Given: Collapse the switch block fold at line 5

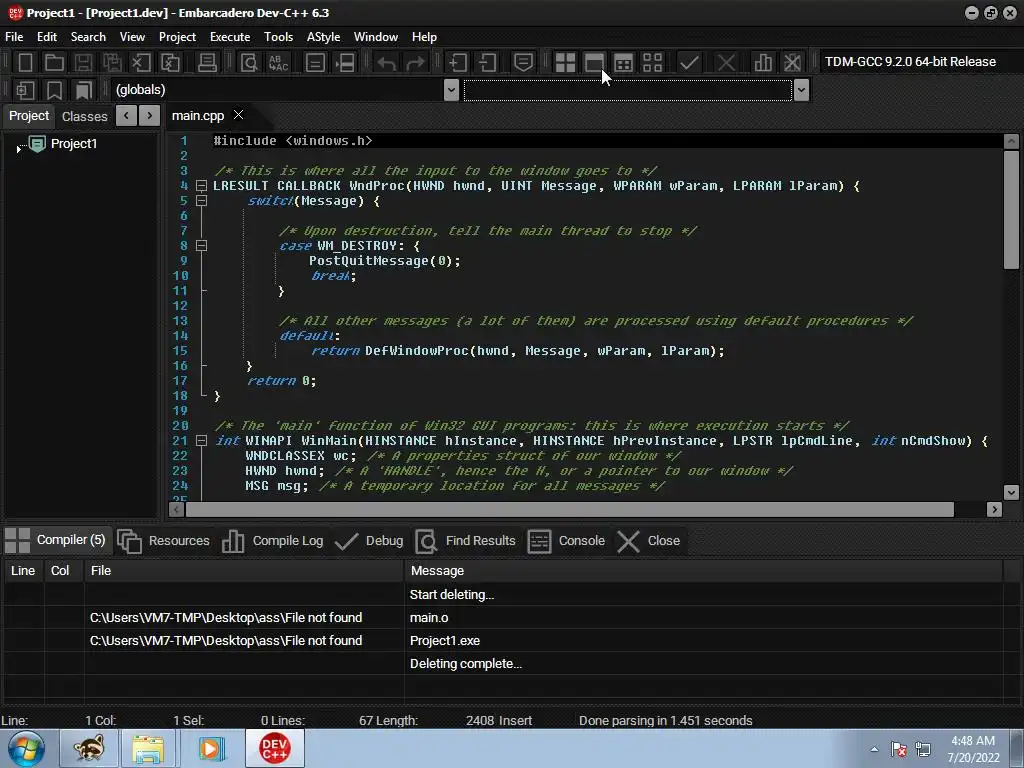Looking at the screenshot, I should 202,200.
